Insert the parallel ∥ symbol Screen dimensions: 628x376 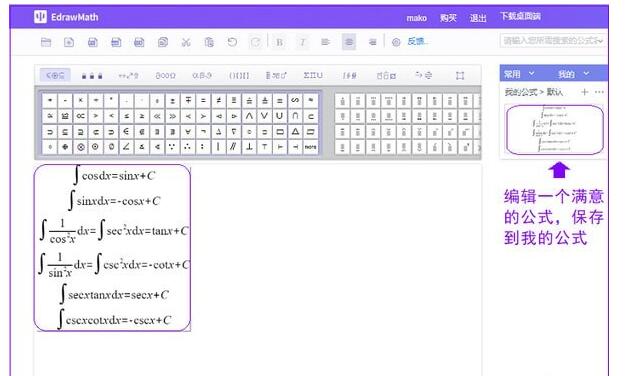[234, 147]
